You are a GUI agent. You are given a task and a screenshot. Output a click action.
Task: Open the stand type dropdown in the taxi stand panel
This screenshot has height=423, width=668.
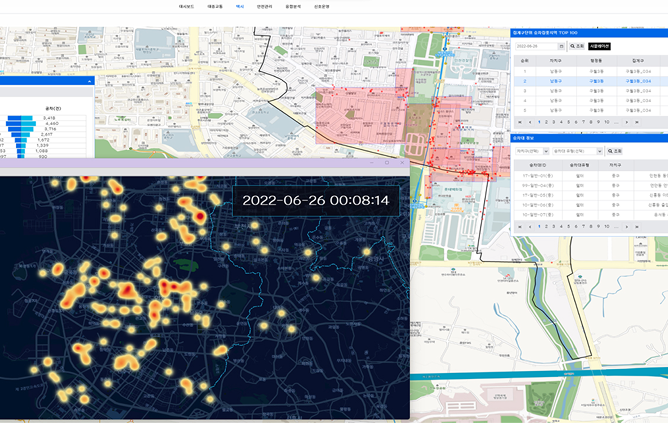point(577,151)
